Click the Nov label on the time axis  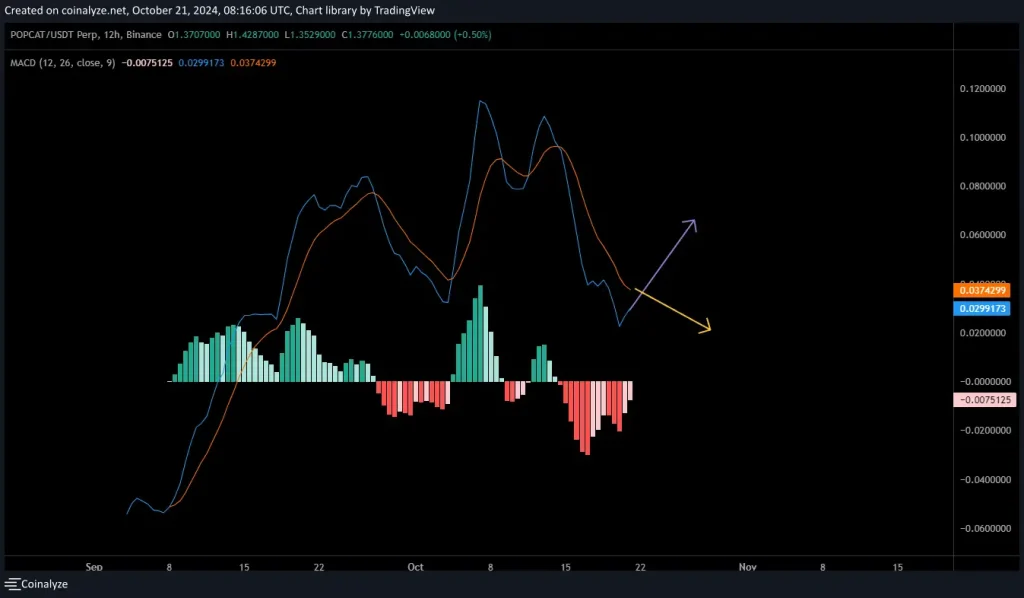747,567
